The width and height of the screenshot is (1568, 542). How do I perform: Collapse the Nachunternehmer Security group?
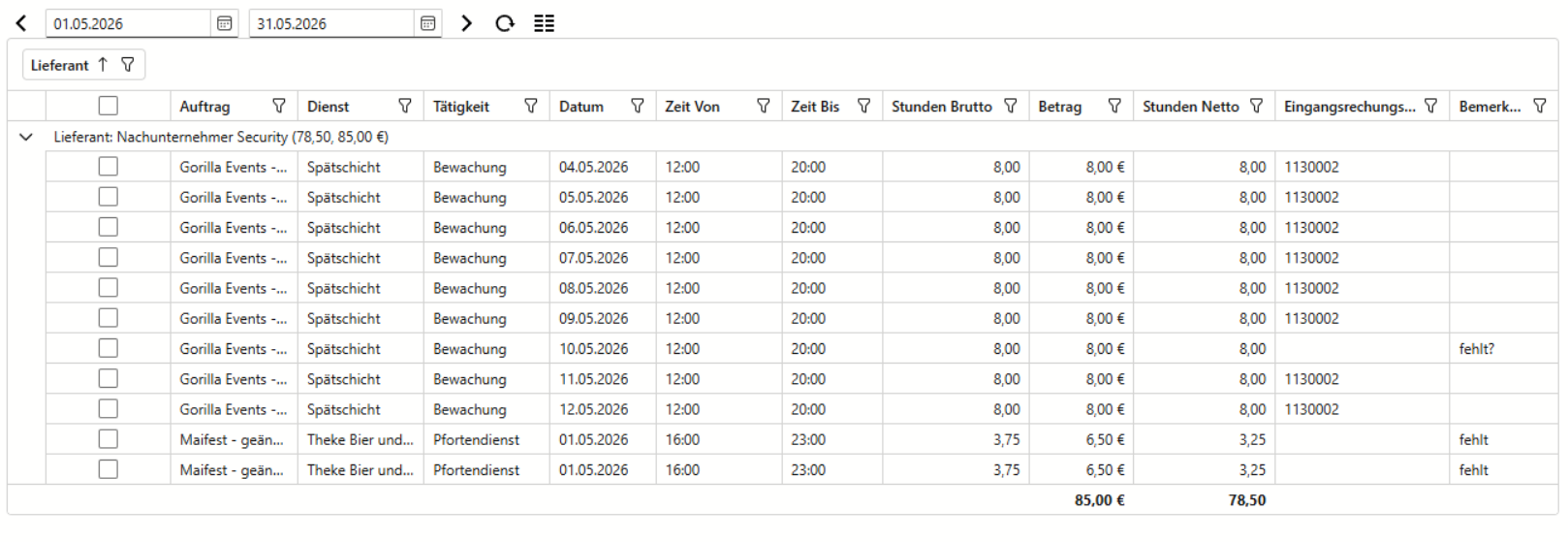[x=26, y=137]
